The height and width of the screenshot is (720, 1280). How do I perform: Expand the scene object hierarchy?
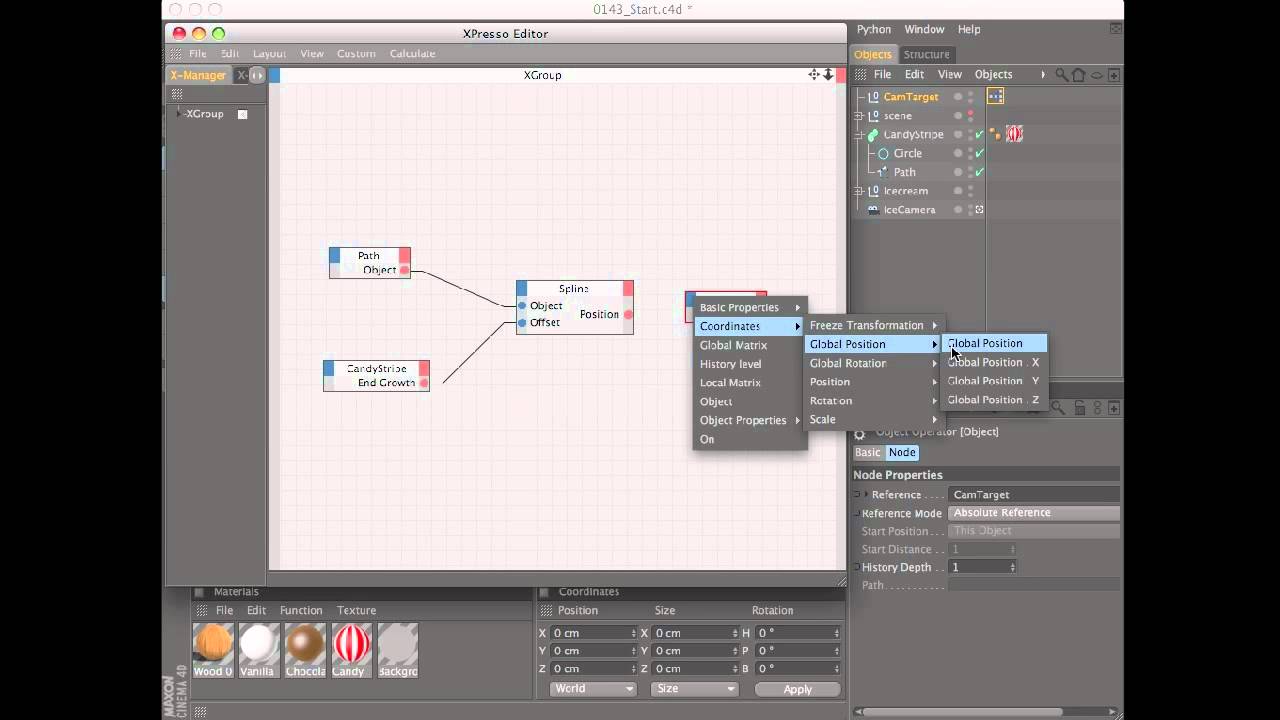pyautogui.click(x=859, y=116)
